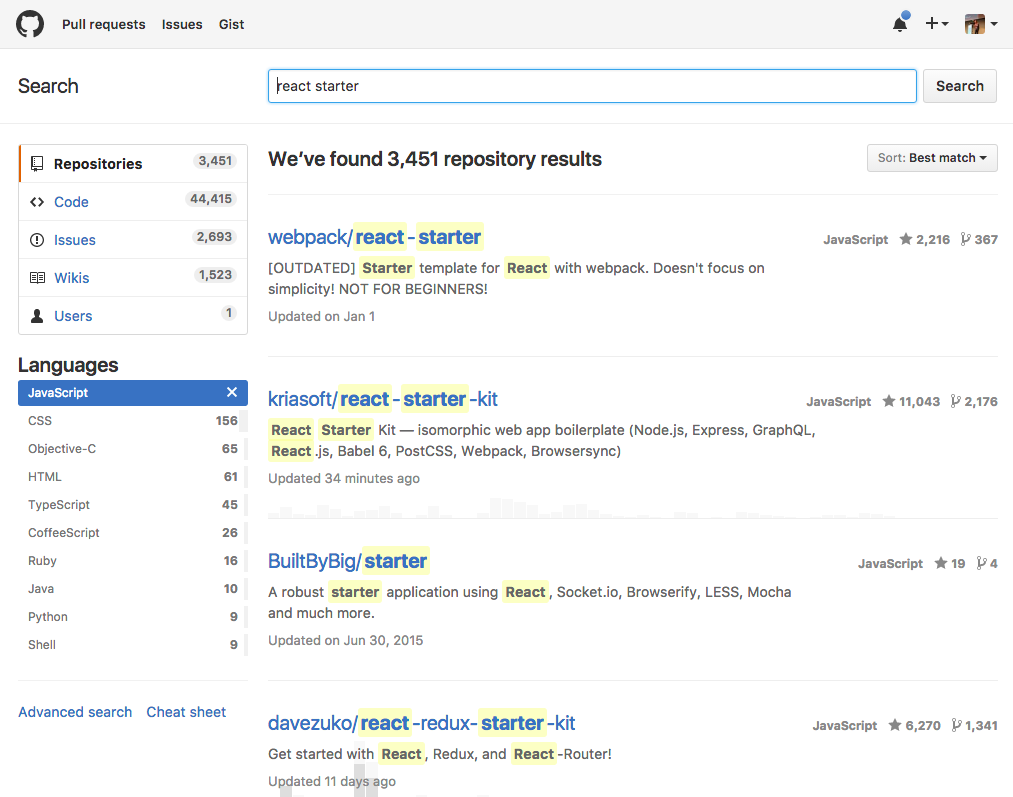Screen dimensions: 1013x797
Task: Filter results by HTML language
Action: pos(132,477)
